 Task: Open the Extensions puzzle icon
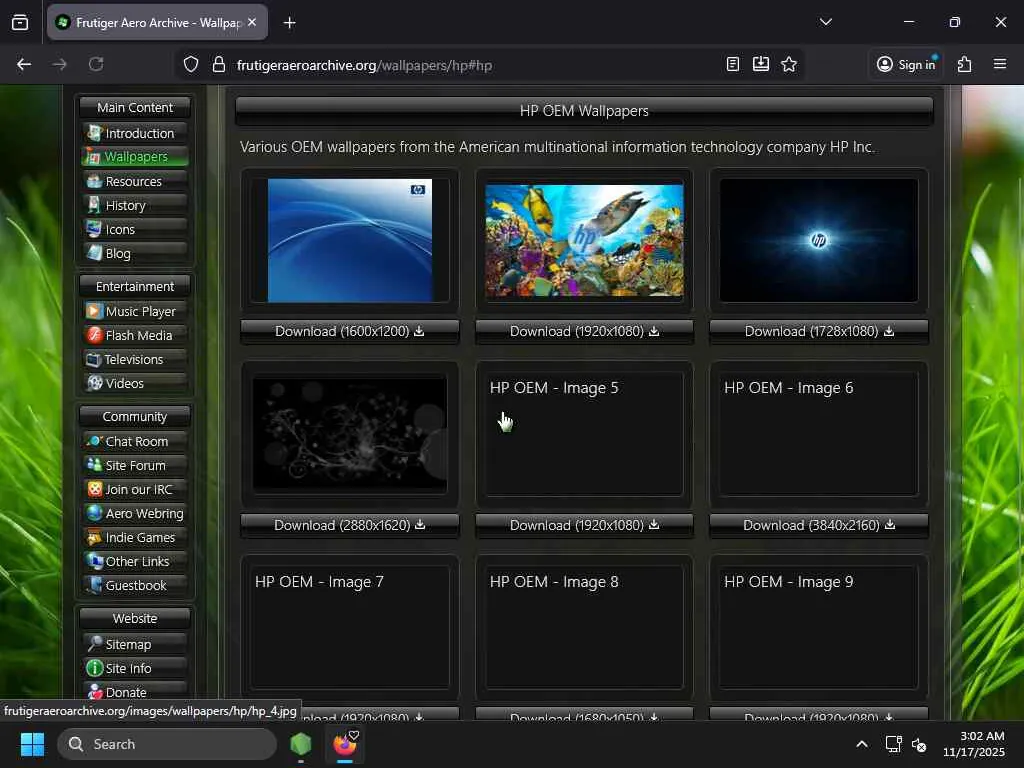coord(964,64)
